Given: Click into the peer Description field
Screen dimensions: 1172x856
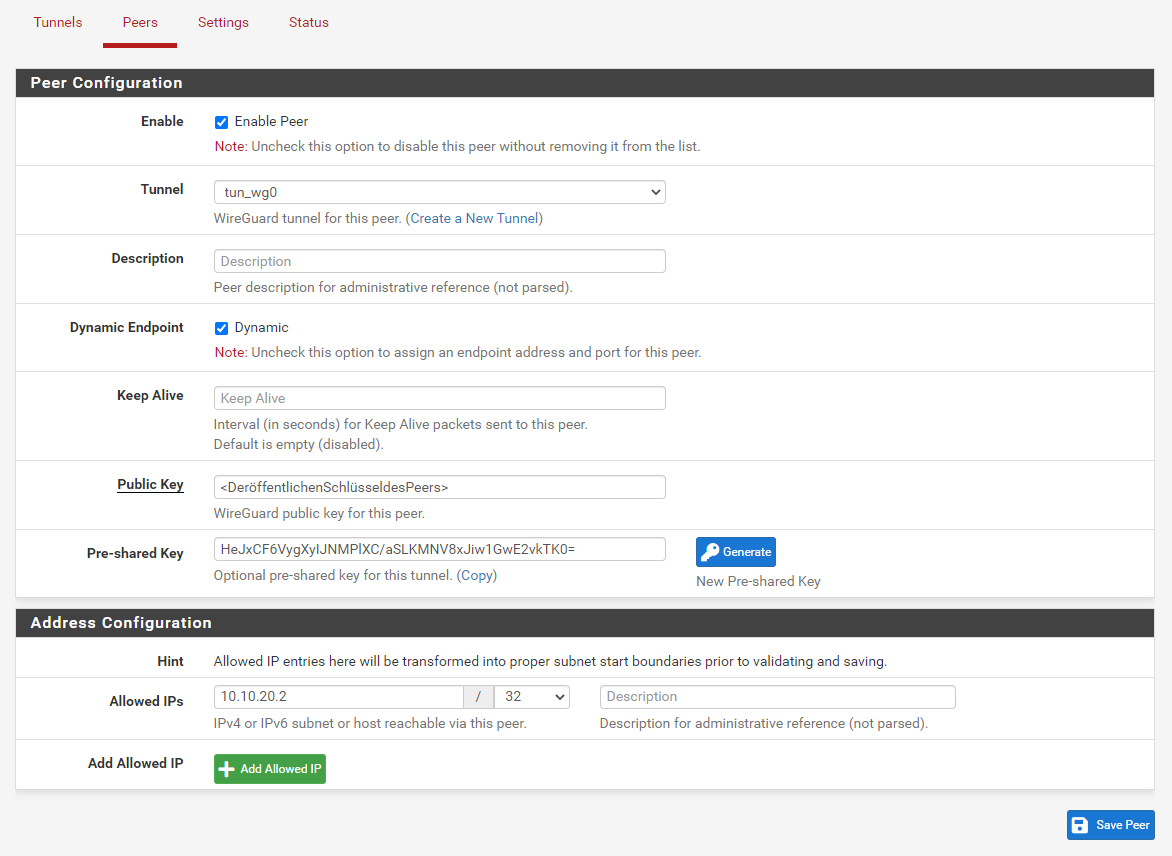Looking at the screenshot, I should pos(439,261).
